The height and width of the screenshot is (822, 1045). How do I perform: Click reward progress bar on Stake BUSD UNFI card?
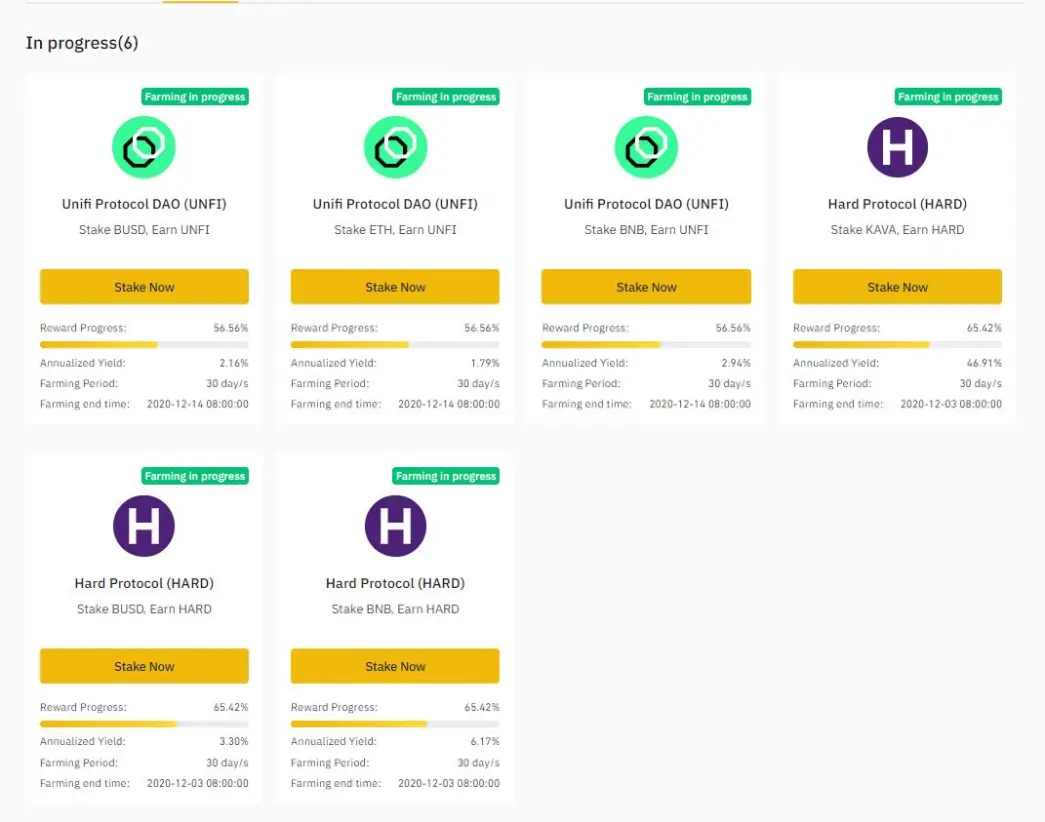pos(144,345)
